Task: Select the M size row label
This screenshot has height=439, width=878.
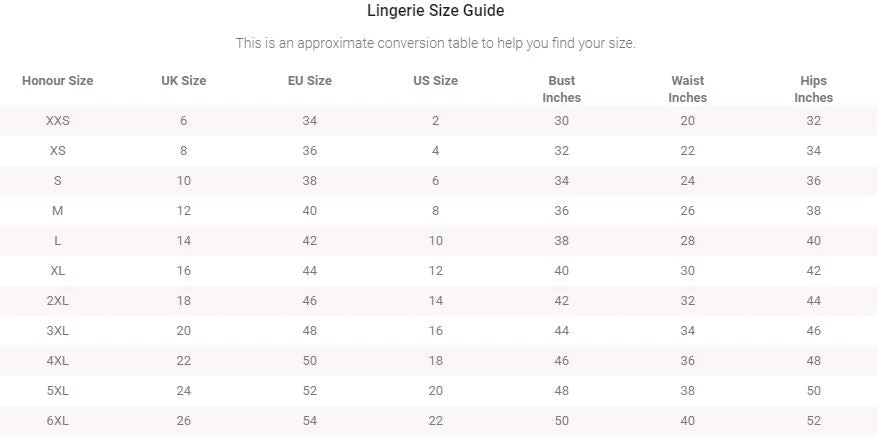Action: point(58,211)
